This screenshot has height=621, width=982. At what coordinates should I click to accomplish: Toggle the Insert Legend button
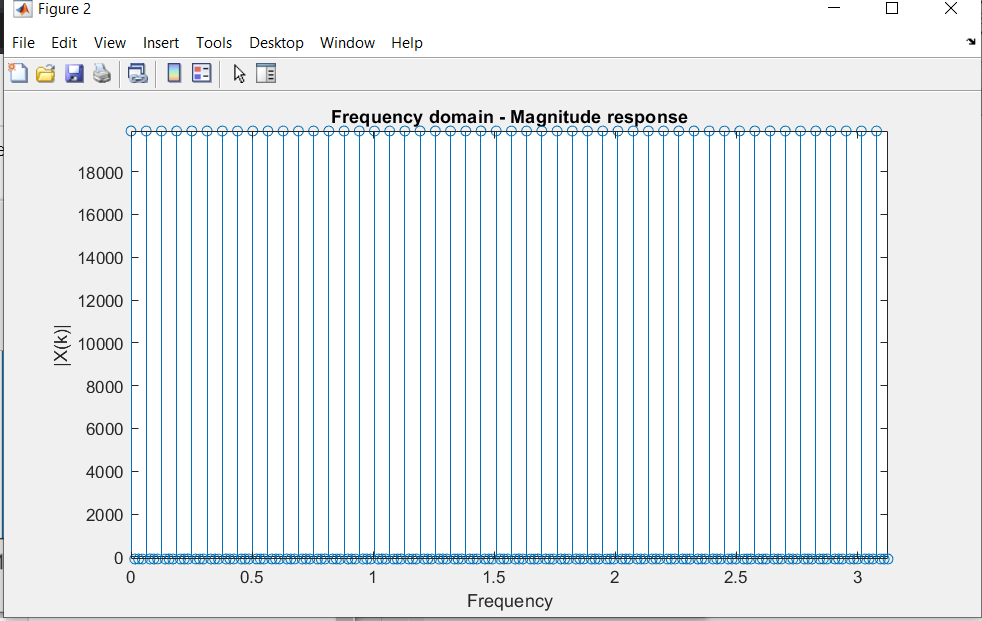[201, 73]
